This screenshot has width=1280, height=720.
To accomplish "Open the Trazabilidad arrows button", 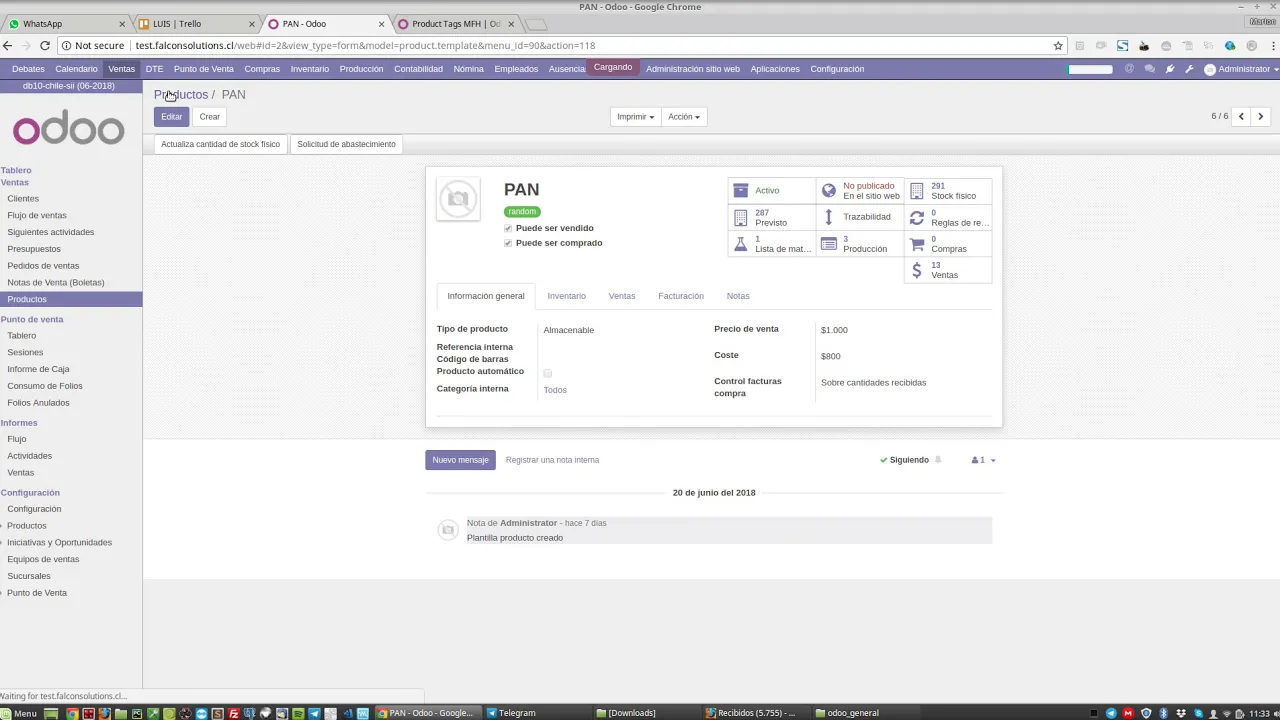I will pyautogui.click(x=860, y=217).
